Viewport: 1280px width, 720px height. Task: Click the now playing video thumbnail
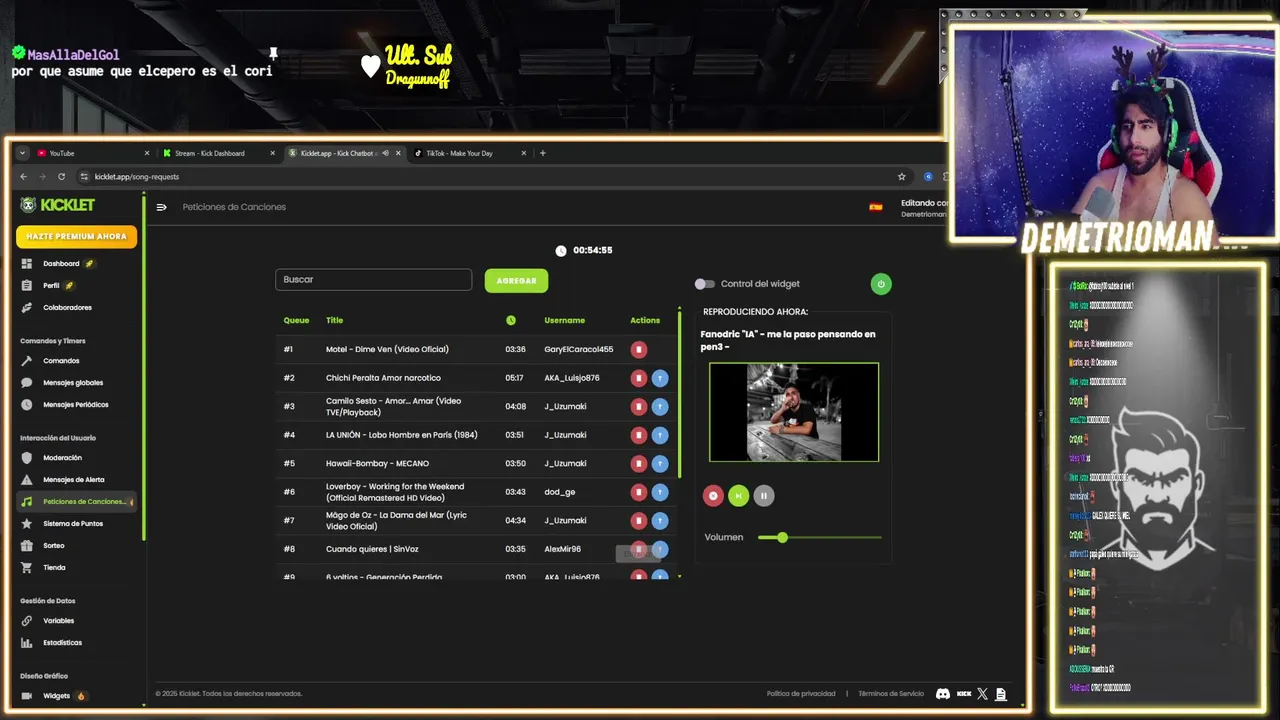(794, 412)
